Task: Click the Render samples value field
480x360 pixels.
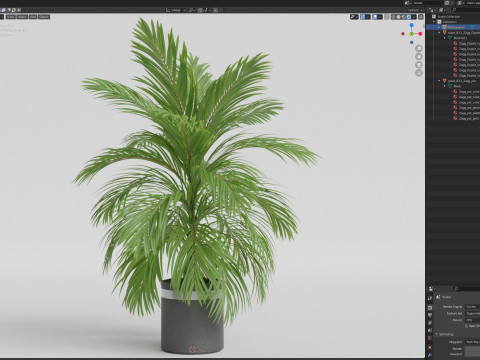Action: tap(473, 349)
